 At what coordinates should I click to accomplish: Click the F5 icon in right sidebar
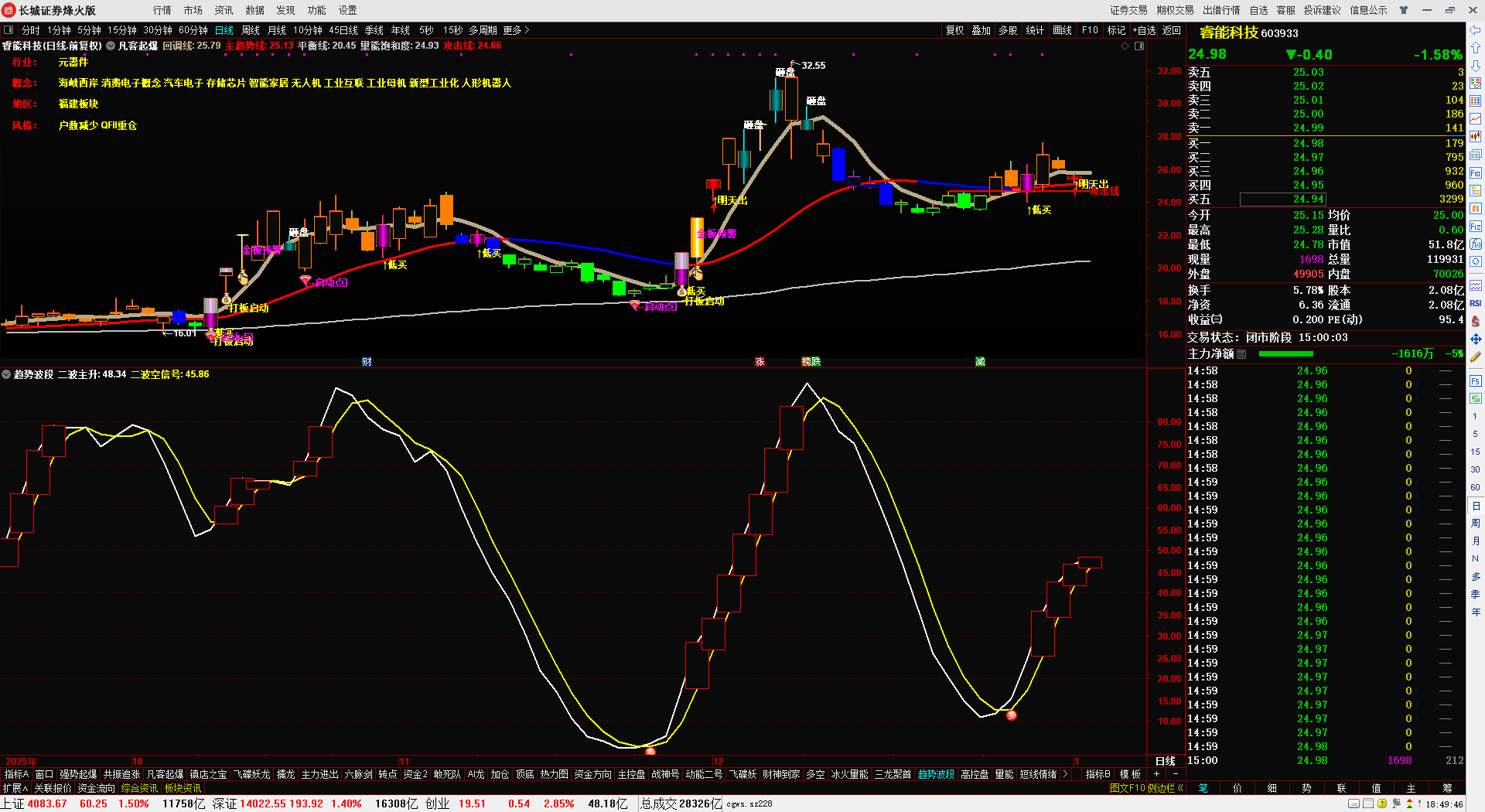pos(1476,380)
